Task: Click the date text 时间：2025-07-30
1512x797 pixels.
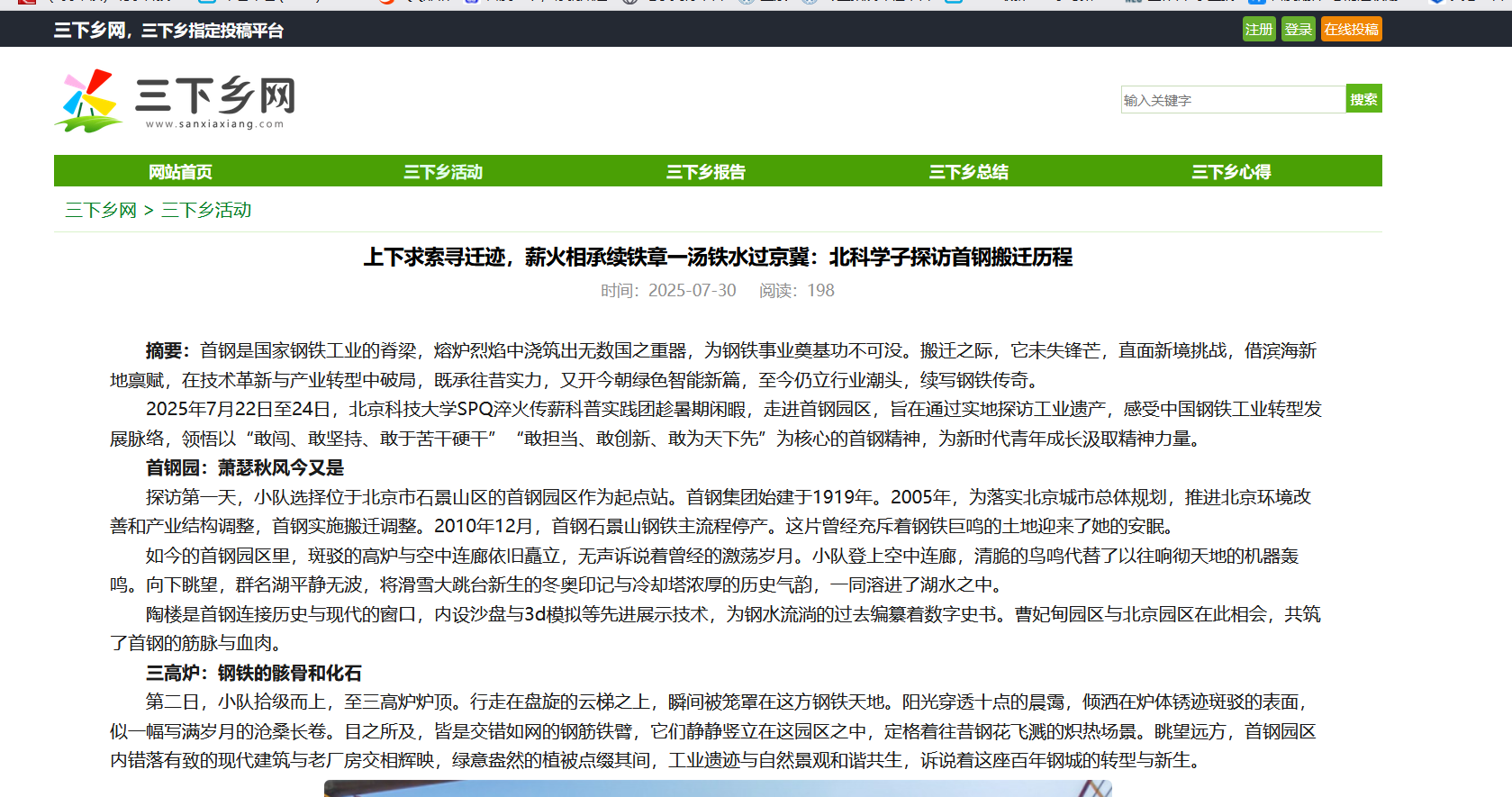Action: (x=668, y=291)
